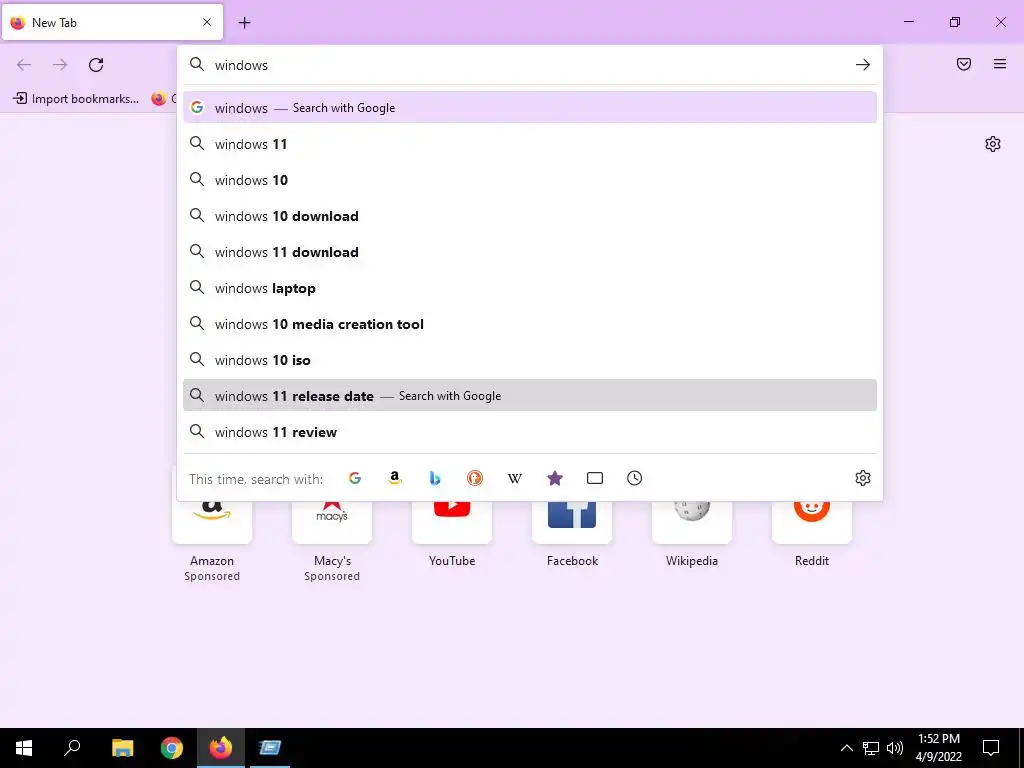Search with Google one-off icon

coord(355,478)
